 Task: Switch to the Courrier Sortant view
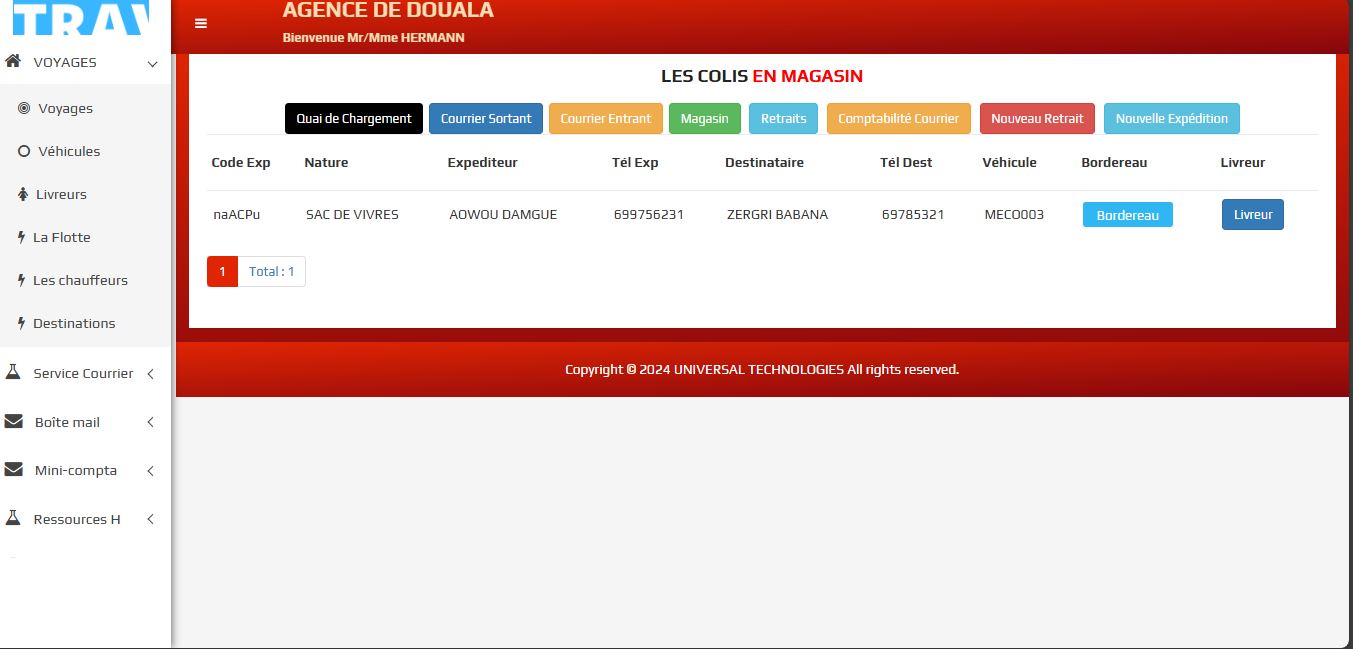pyautogui.click(x=486, y=118)
